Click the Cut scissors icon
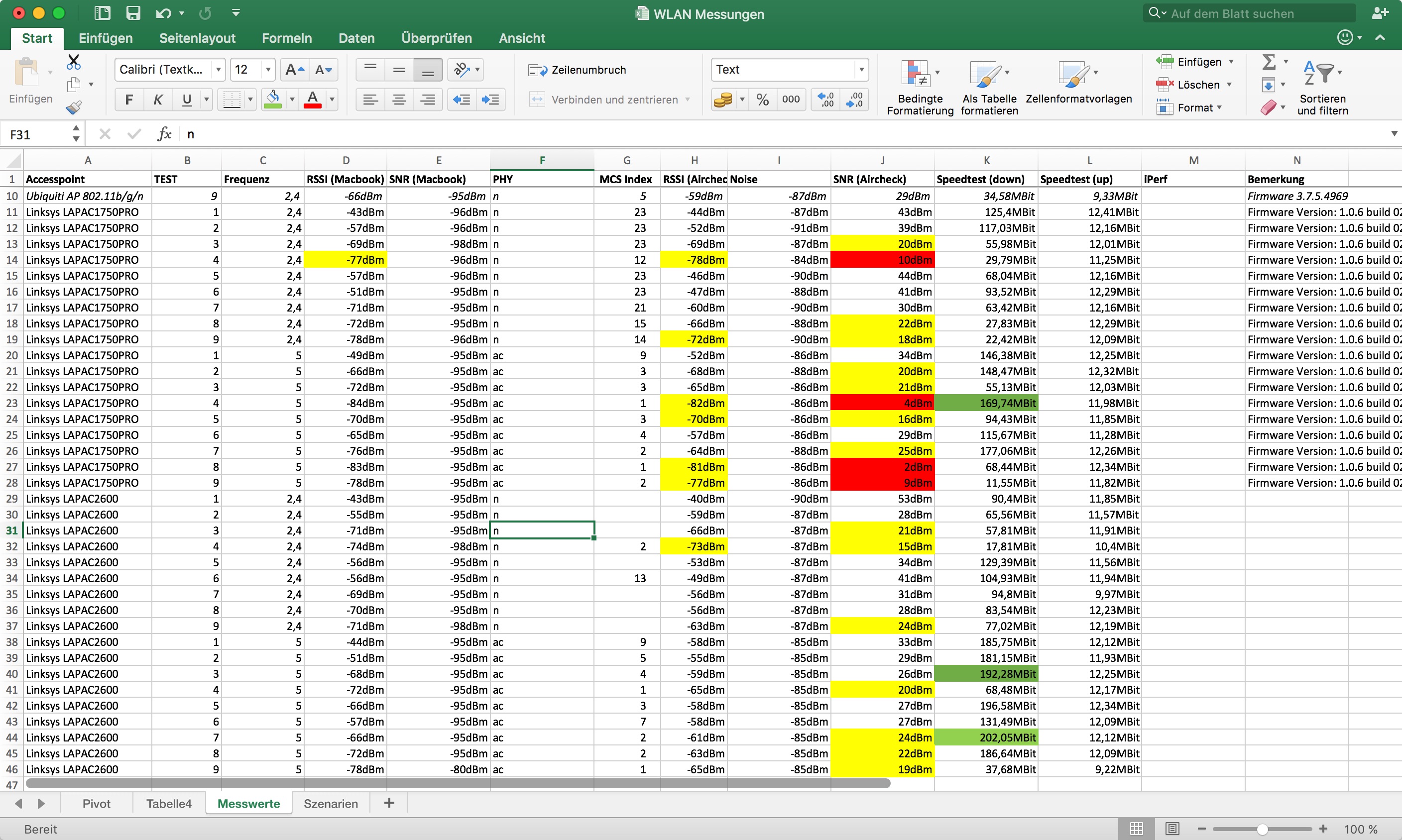 click(x=74, y=61)
